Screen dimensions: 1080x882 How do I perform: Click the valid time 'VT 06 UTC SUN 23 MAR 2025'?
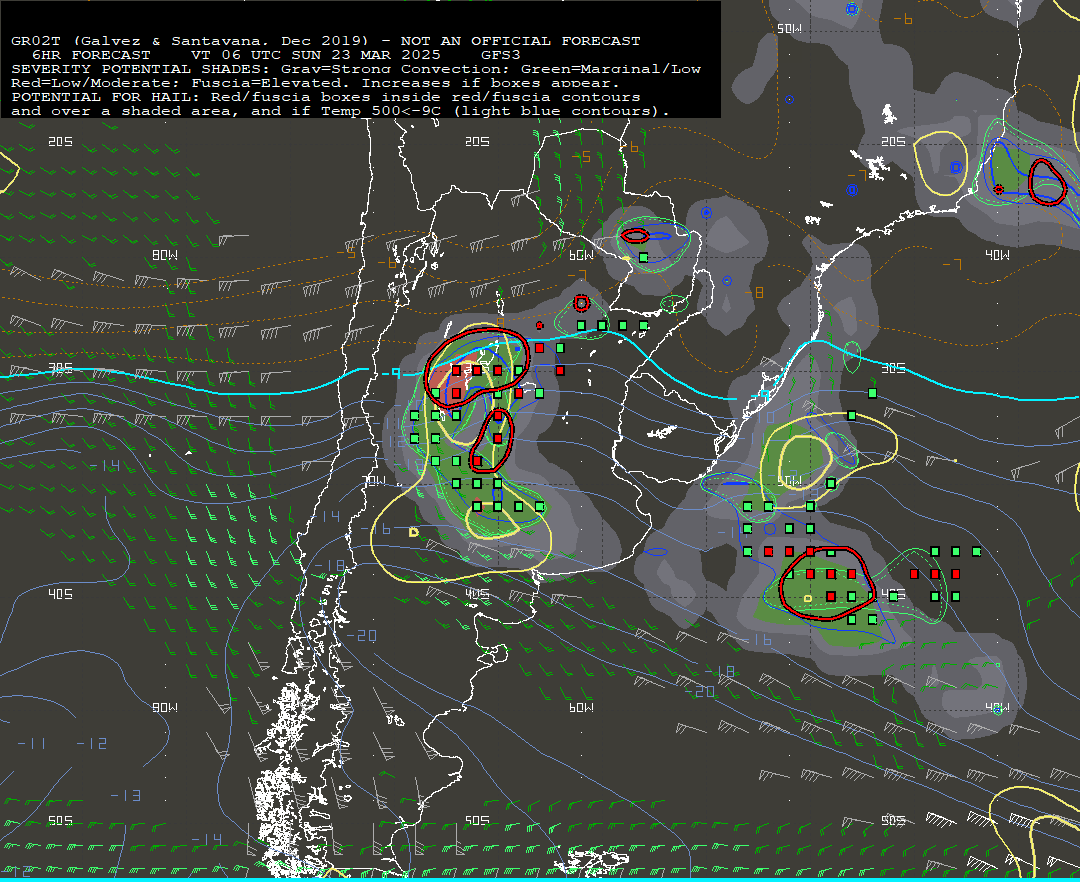click(x=316, y=55)
